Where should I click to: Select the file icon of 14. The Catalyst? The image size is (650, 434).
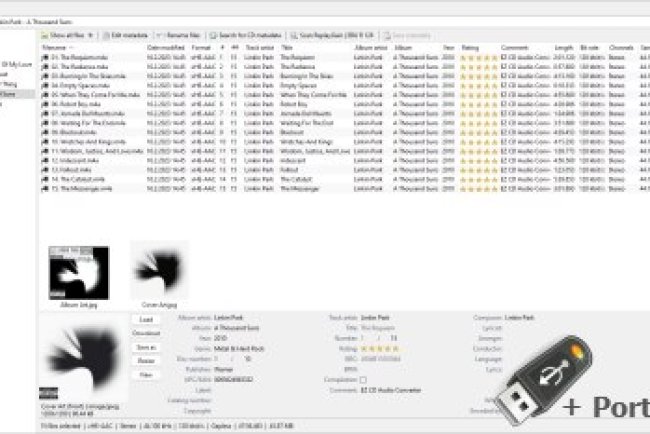coord(45,179)
